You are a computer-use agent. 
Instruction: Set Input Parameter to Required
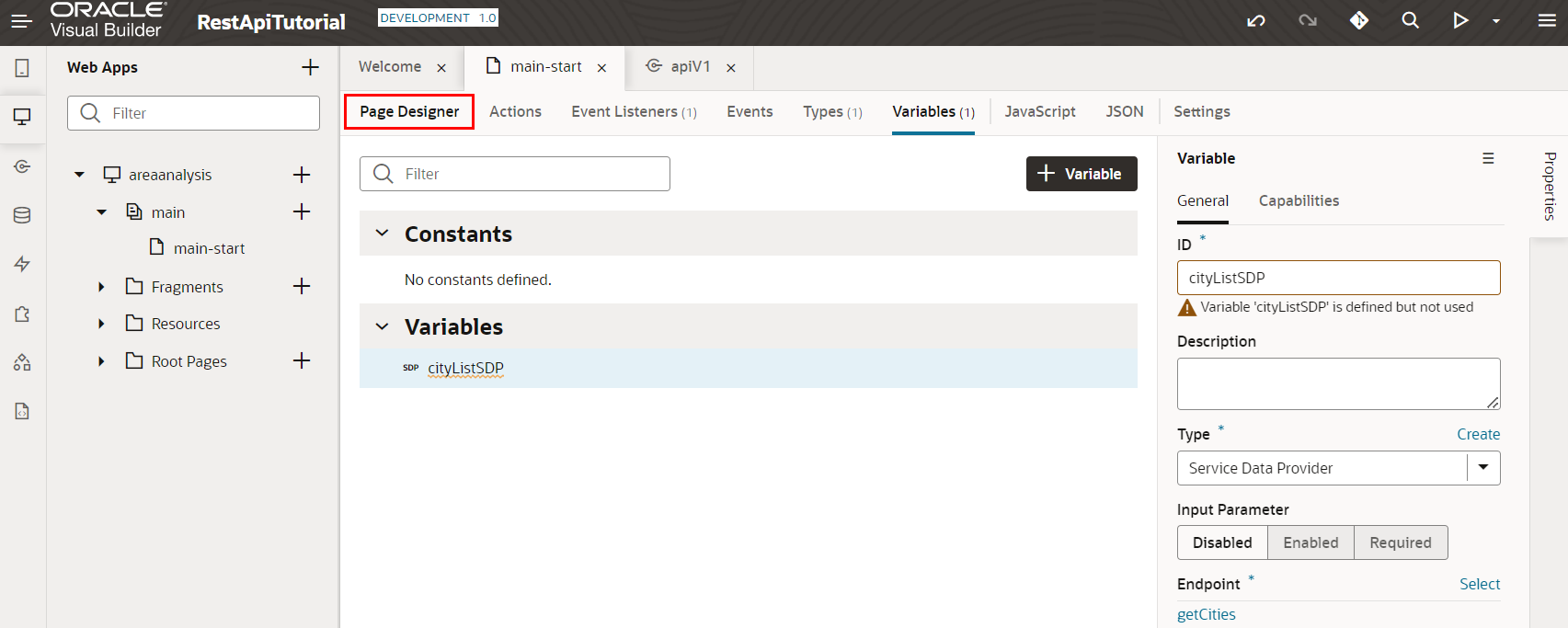tap(1400, 542)
